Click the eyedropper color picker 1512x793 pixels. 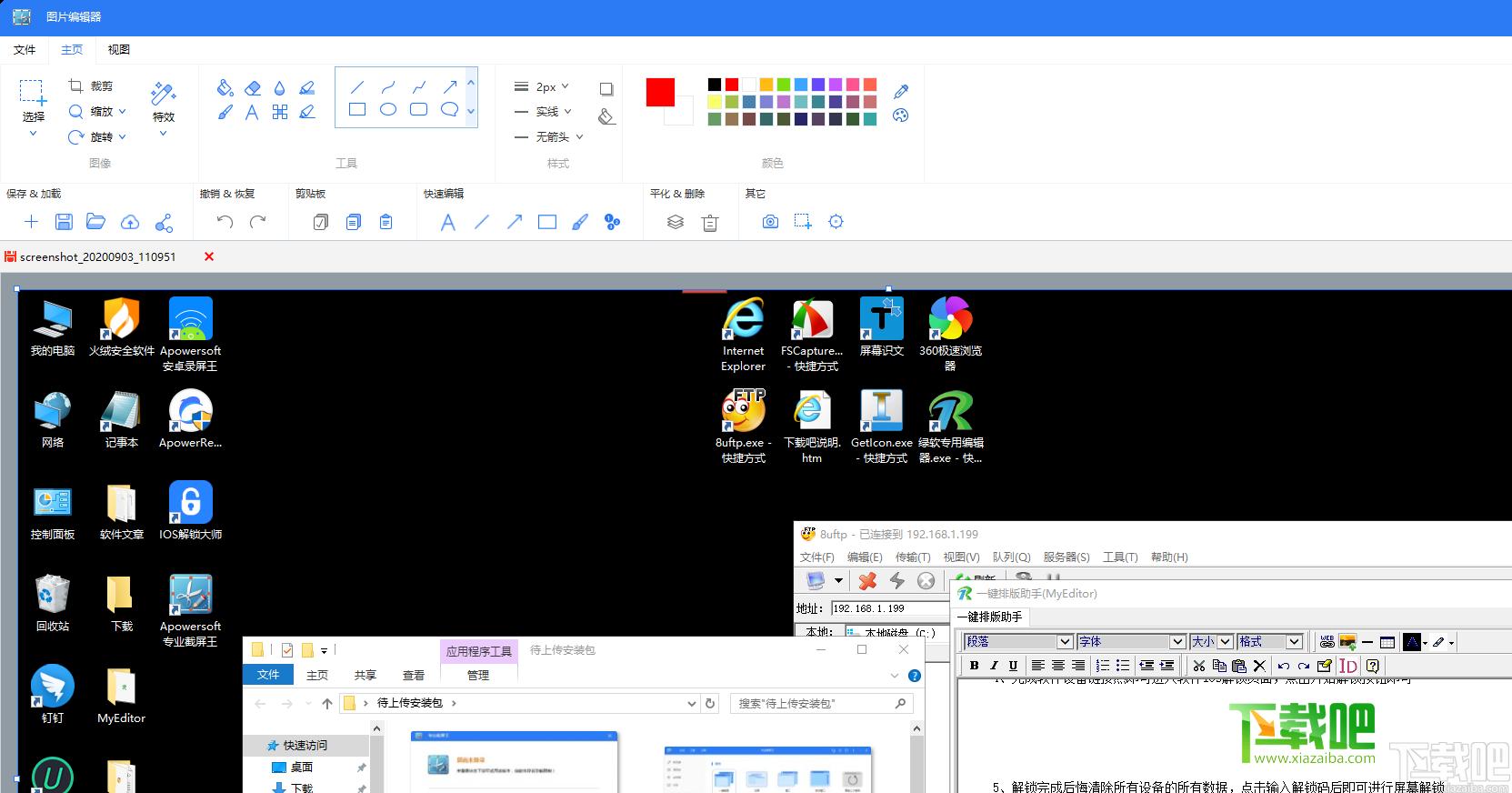point(901,91)
